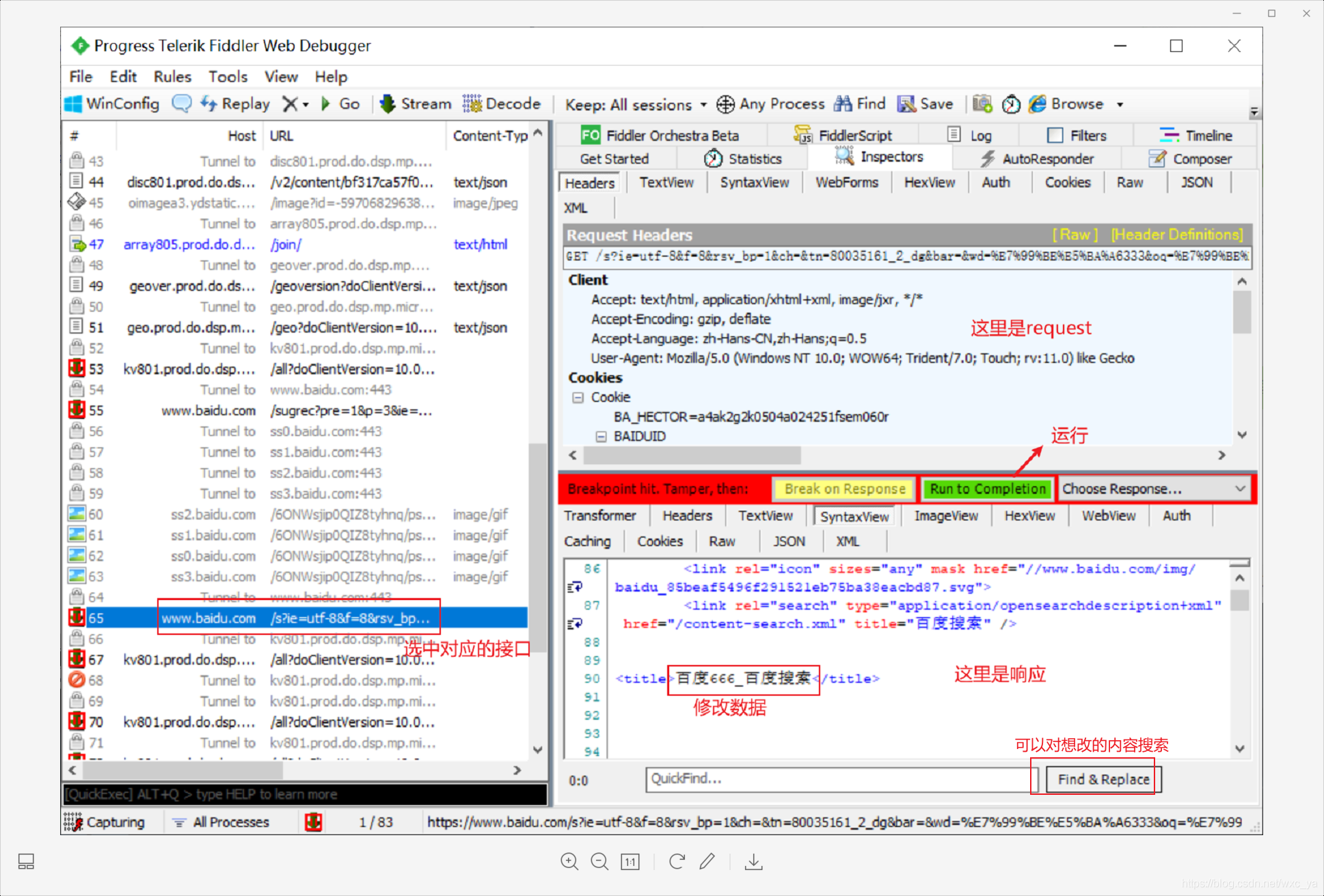
Task: Click the QuickFind input field
Action: click(841, 779)
